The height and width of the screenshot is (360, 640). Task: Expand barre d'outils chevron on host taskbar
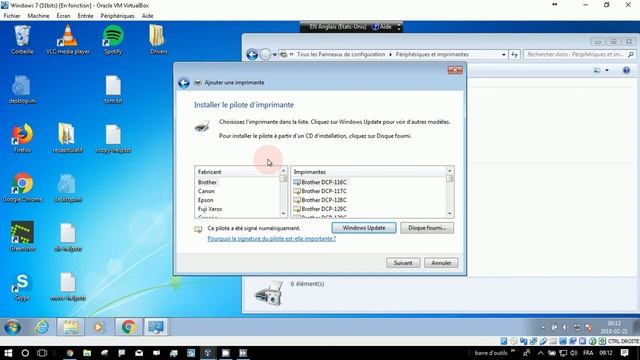tap(513, 351)
